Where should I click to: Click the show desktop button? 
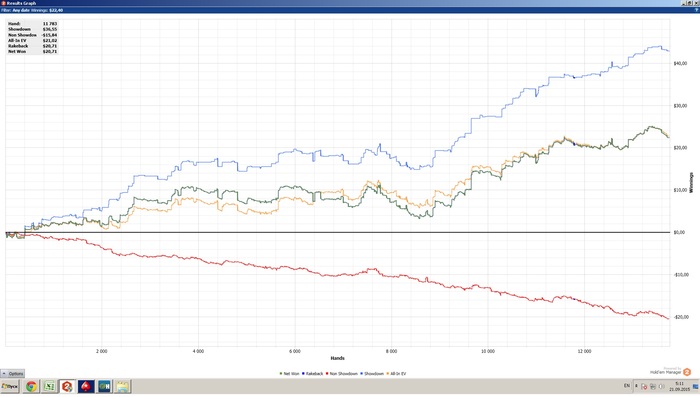click(696, 387)
